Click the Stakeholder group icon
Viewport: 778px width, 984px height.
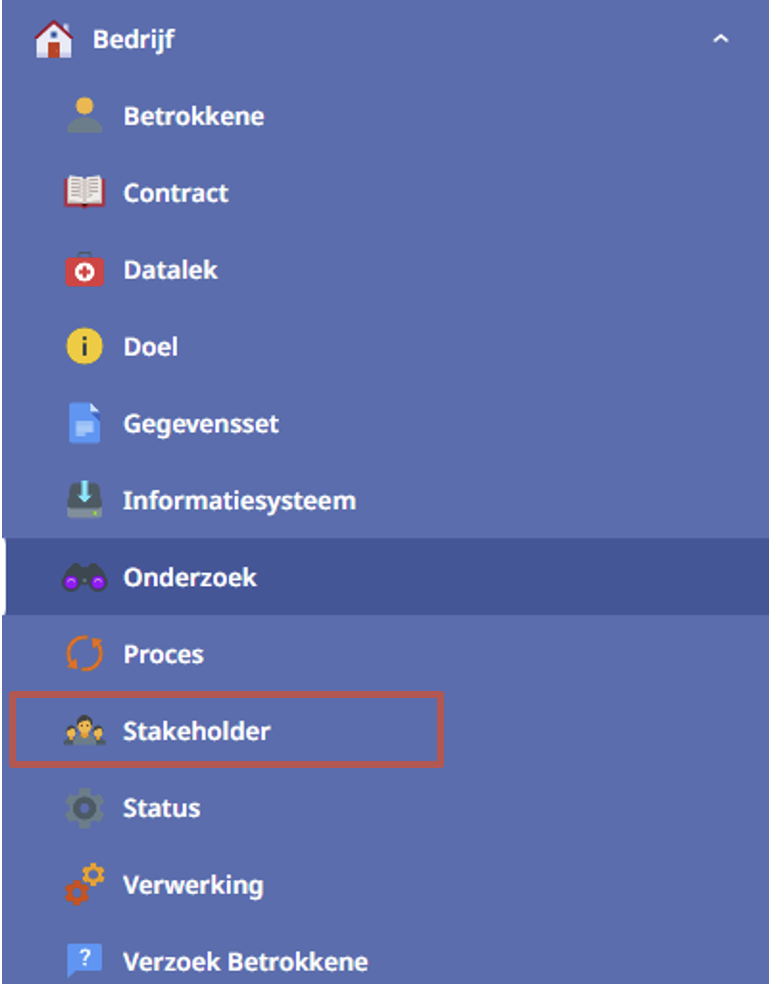tap(85, 730)
